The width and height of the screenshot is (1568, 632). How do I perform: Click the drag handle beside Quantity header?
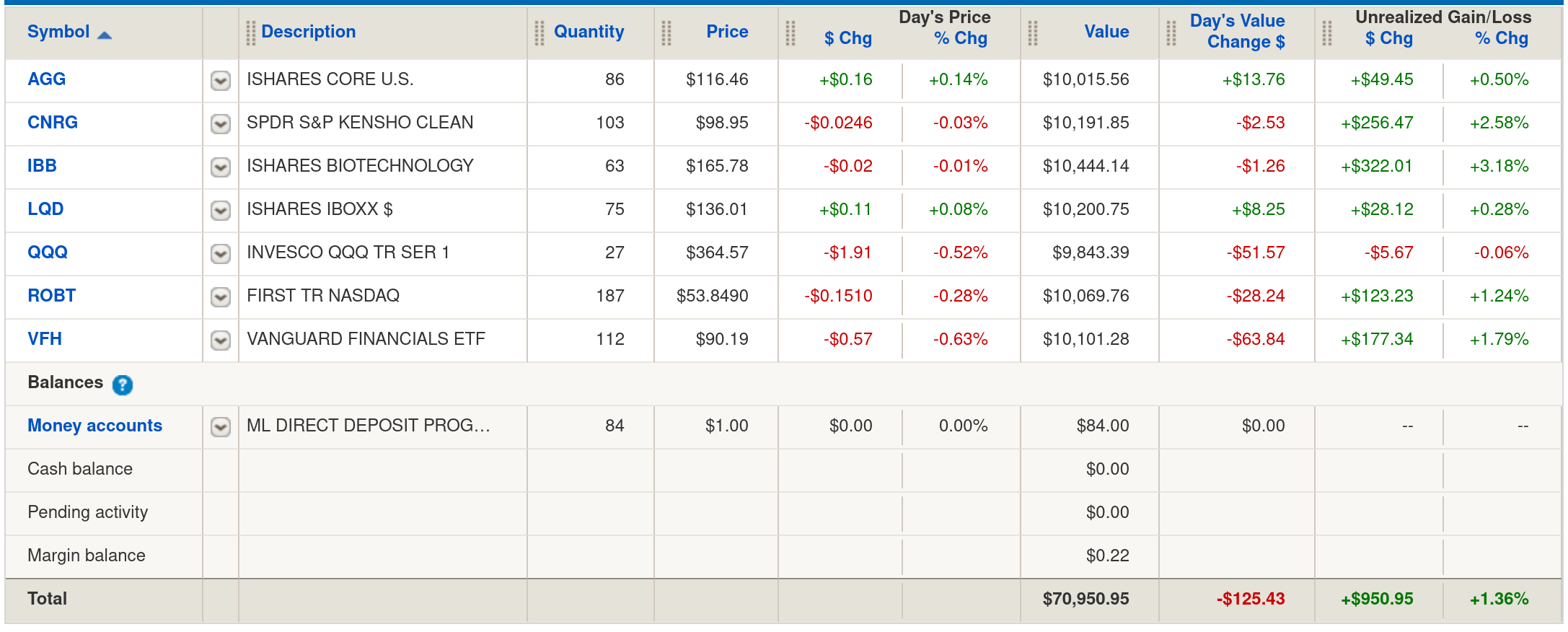(x=539, y=32)
